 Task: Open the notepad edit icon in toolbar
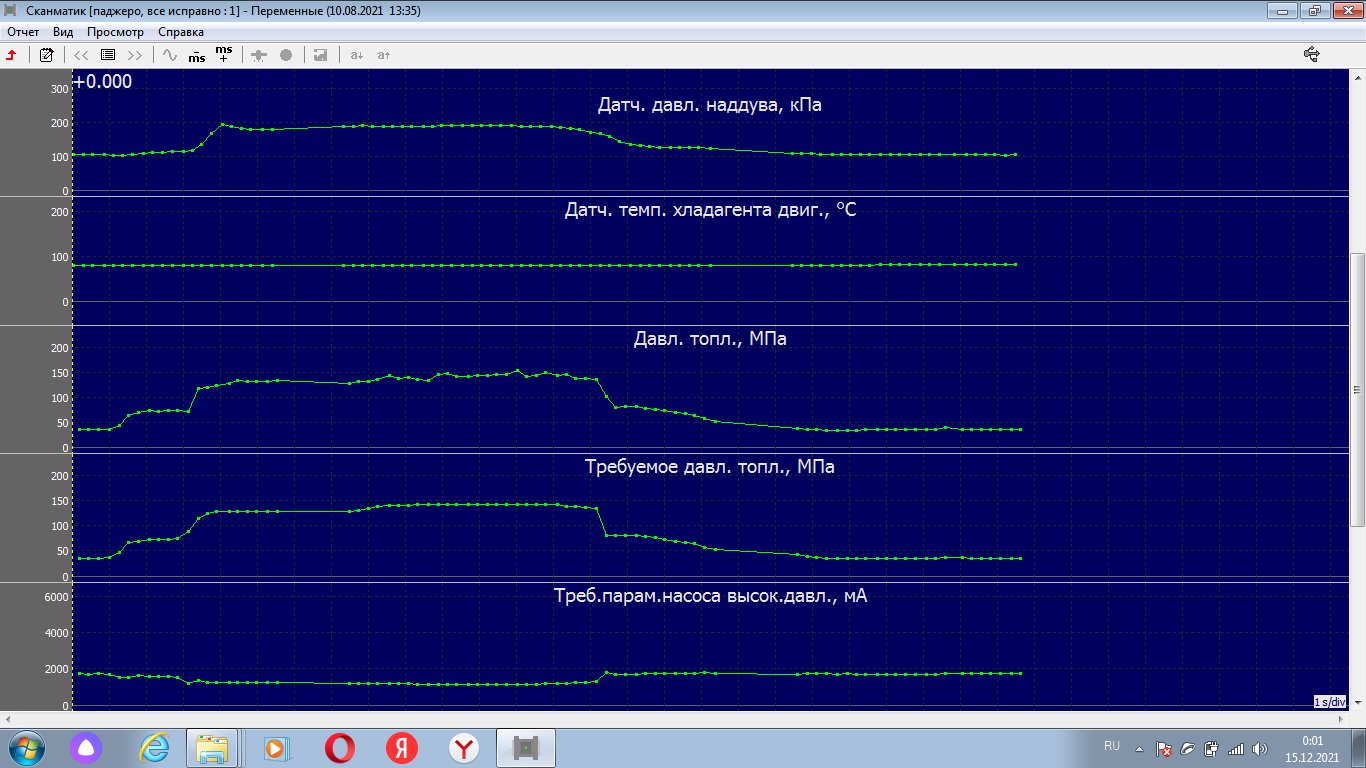[46, 55]
